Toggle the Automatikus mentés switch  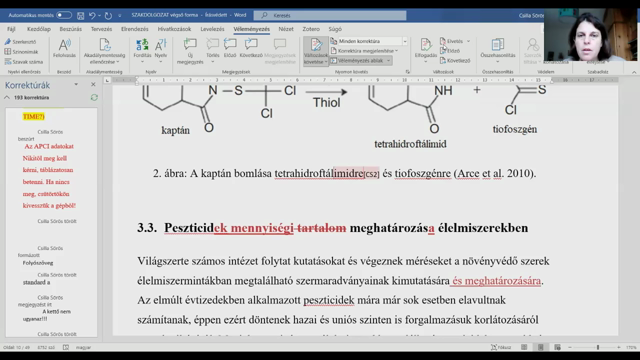[x=64, y=15]
